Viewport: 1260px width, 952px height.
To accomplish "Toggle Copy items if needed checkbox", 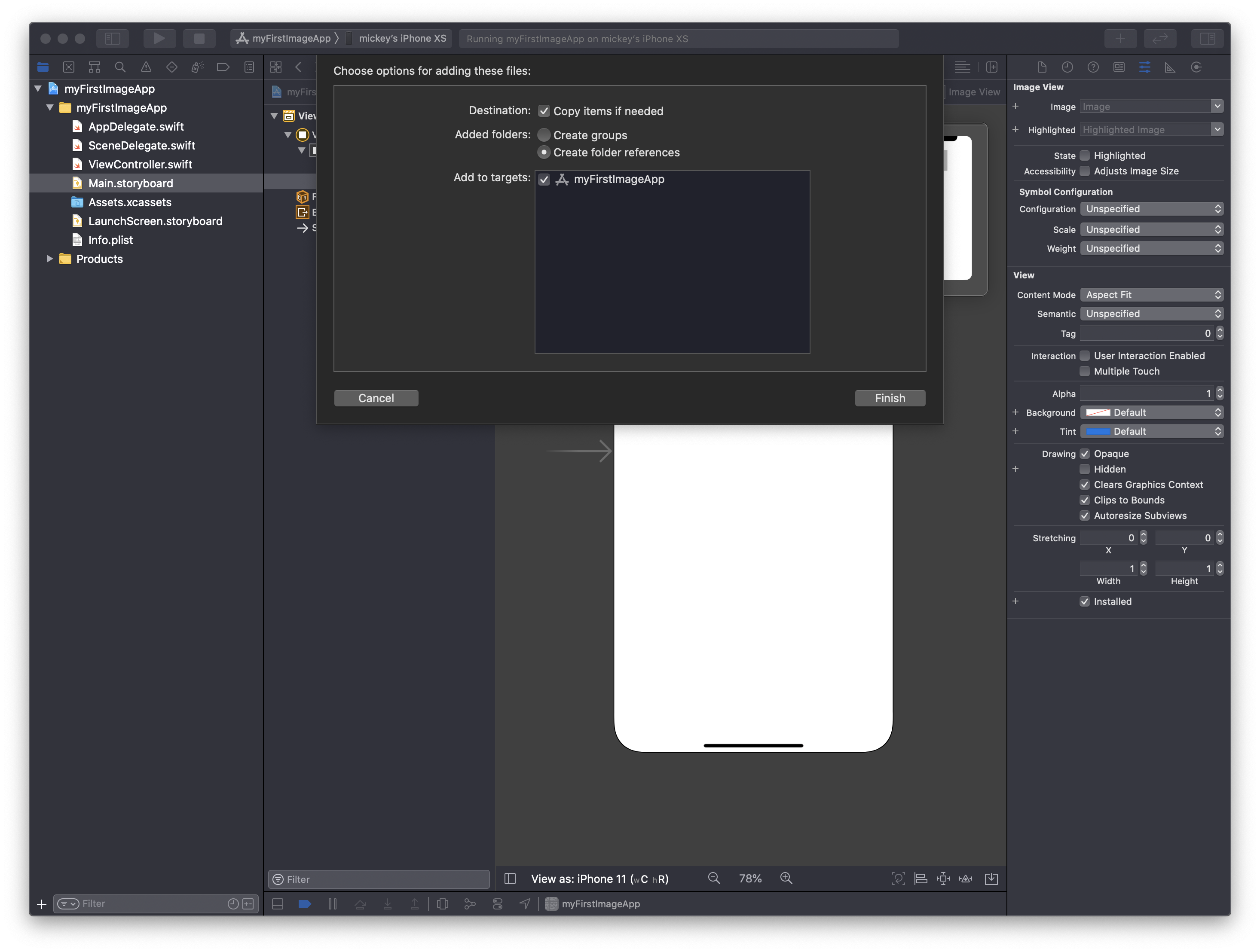I will (x=544, y=111).
